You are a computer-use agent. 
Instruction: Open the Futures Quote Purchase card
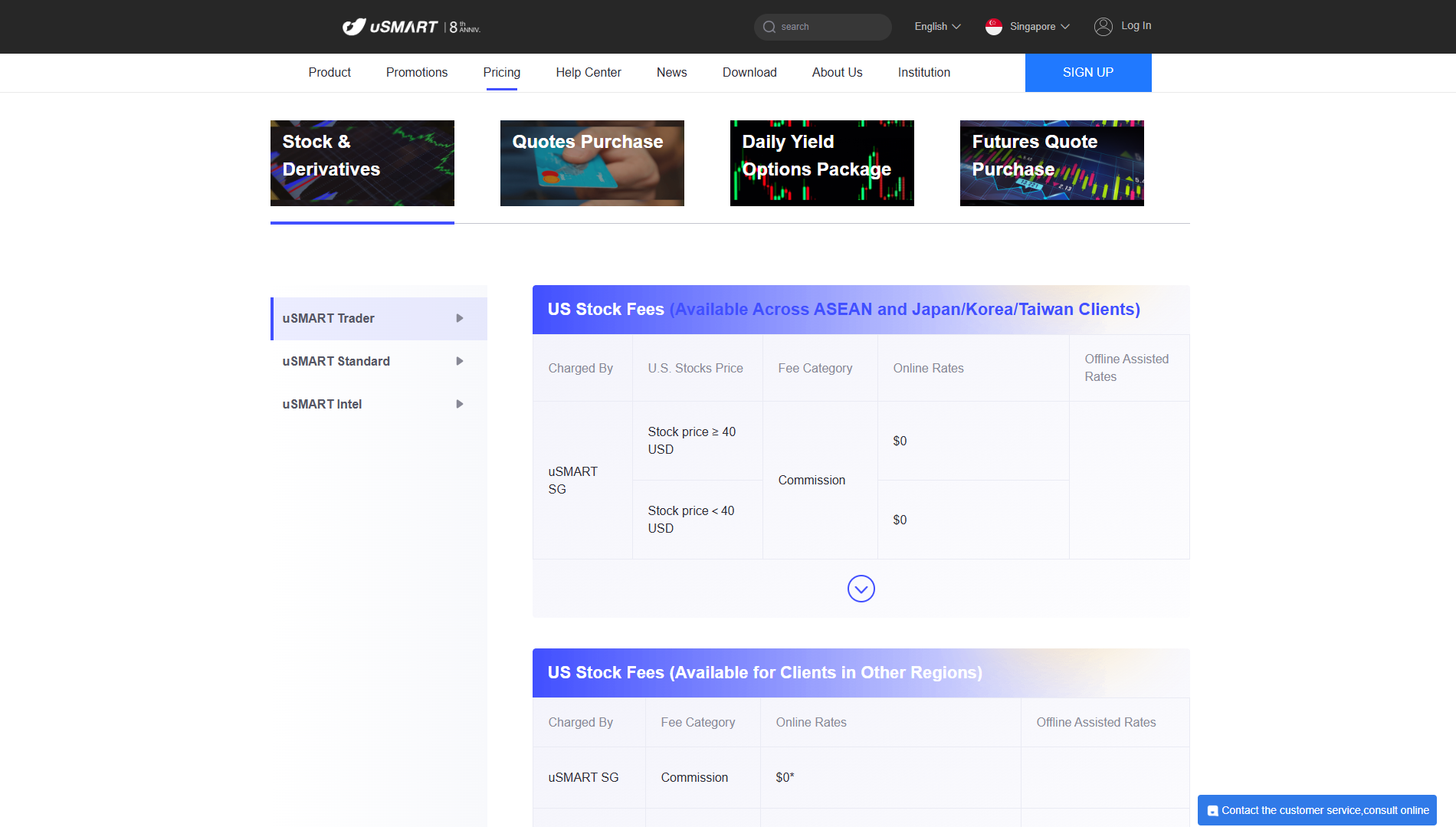tap(1051, 163)
